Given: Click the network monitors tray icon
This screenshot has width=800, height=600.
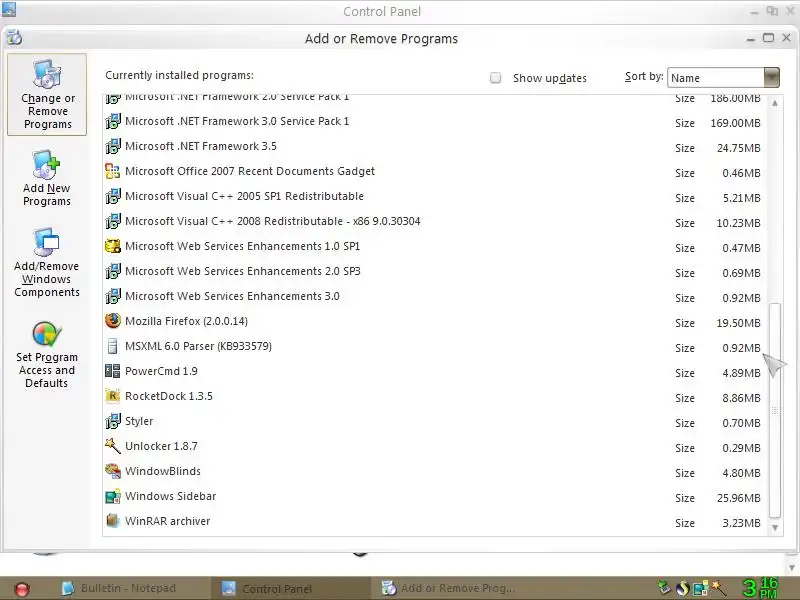Looking at the screenshot, I should coord(701,588).
